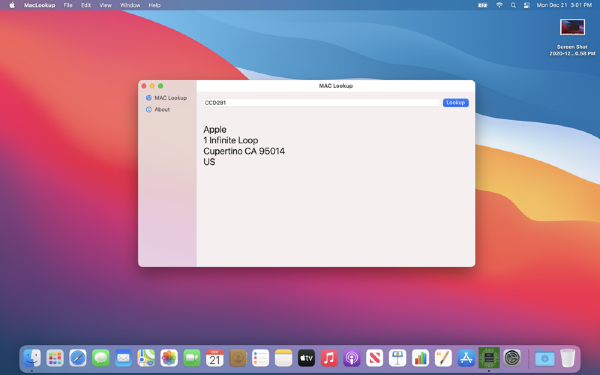
Task: Open Control Center icon
Action: (x=527, y=5)
